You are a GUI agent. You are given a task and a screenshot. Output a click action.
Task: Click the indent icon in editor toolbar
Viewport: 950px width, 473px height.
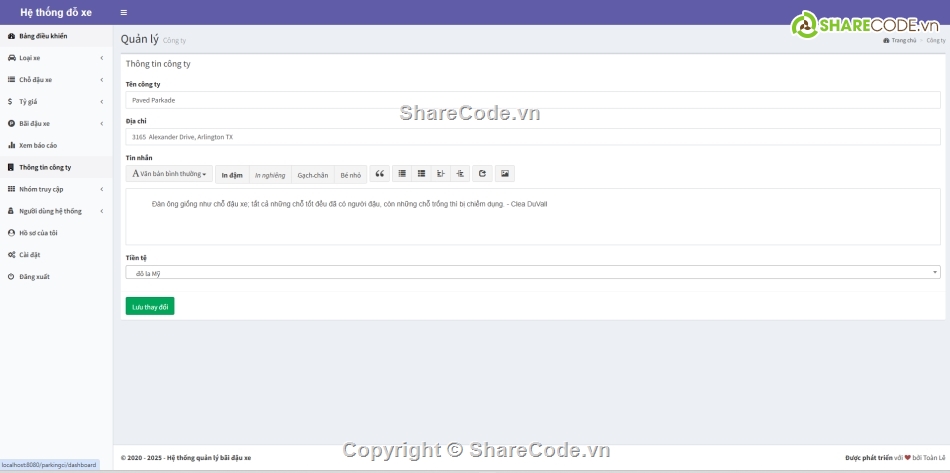[x=460, y=174]
